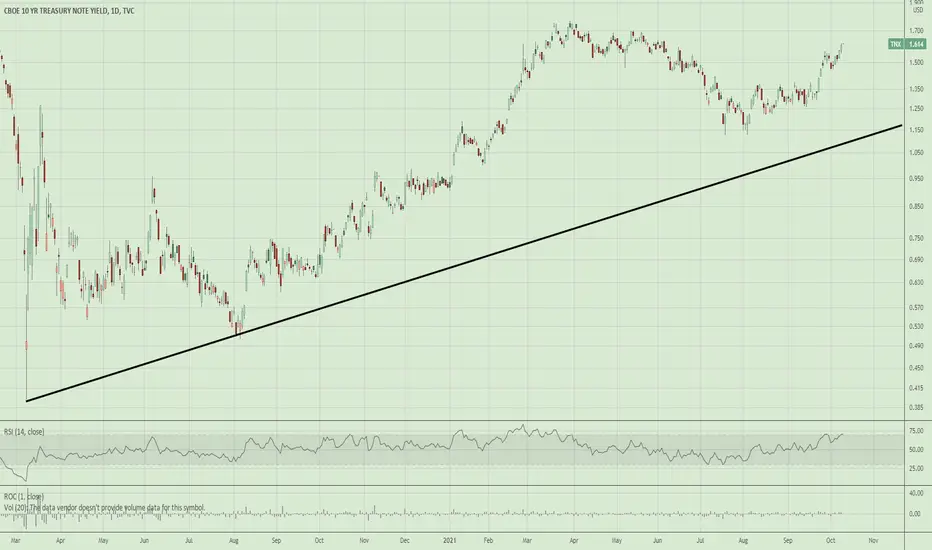The height and width of the screenshot is (550, 932).
Task: Click the RSI 25.00 scale label
Action: [x=916, y=469]
